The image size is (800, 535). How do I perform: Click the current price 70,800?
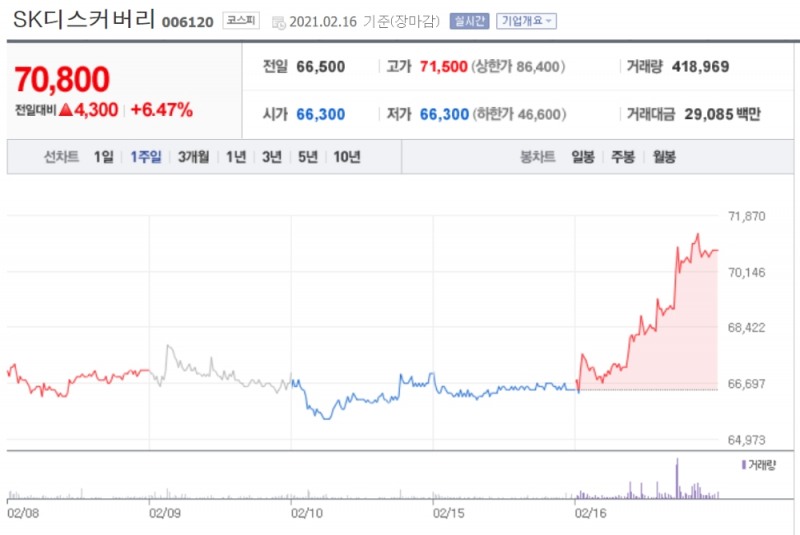tap(62, 80)
